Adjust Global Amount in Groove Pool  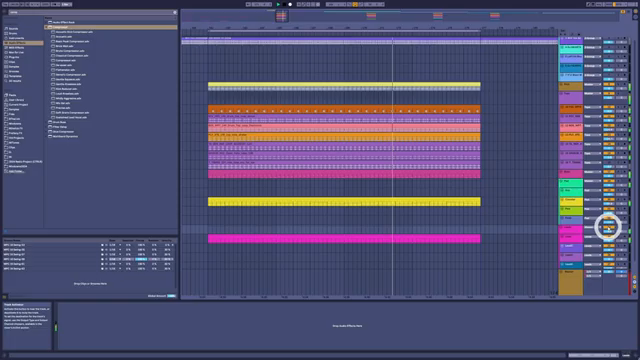pos(171,296)
